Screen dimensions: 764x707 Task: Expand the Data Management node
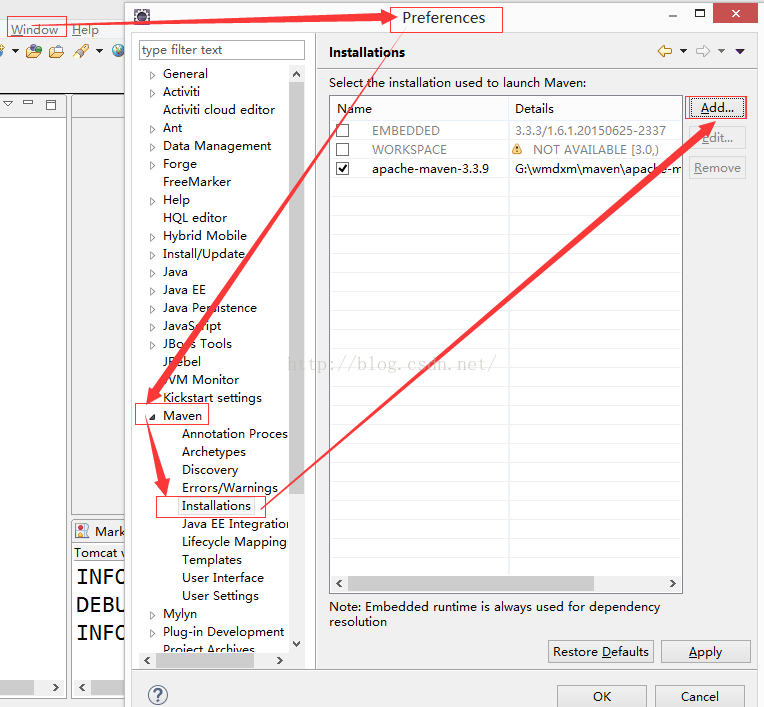tap(153, 147)
